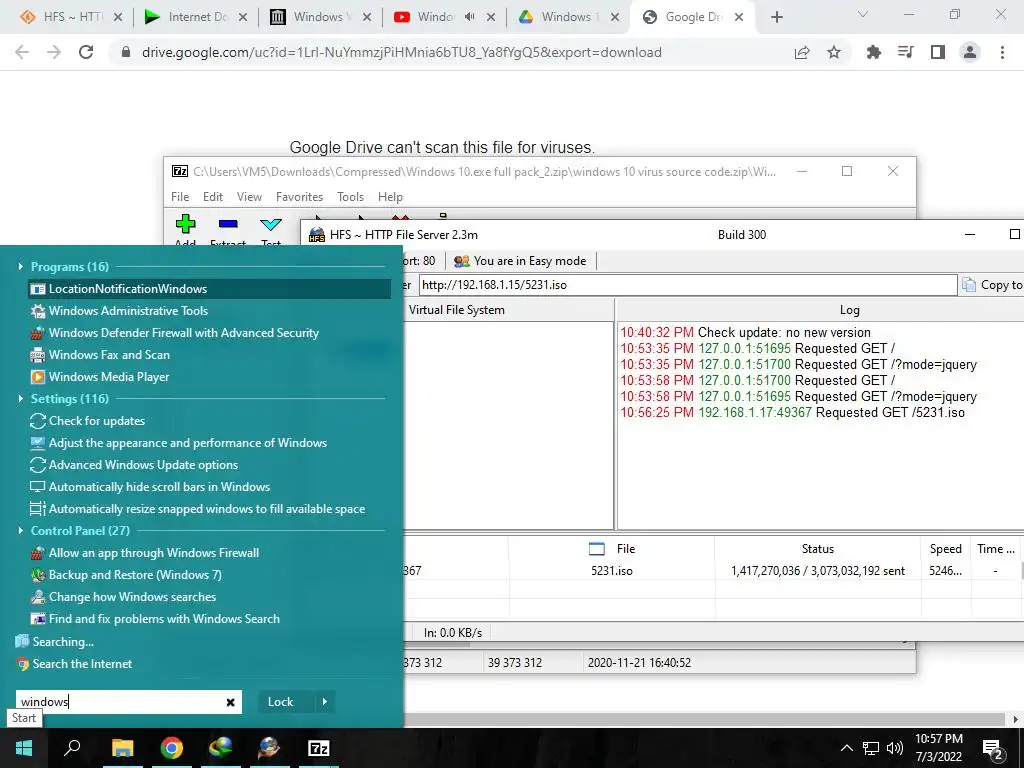Click the HFS Copy to clipboard button
This screenshot has height=768, width=1024.
[x=992, y=285]
